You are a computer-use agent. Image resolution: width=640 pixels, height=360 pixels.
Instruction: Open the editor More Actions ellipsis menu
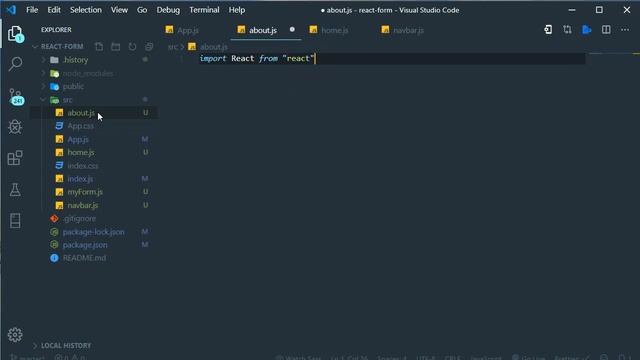pos(625,30)
